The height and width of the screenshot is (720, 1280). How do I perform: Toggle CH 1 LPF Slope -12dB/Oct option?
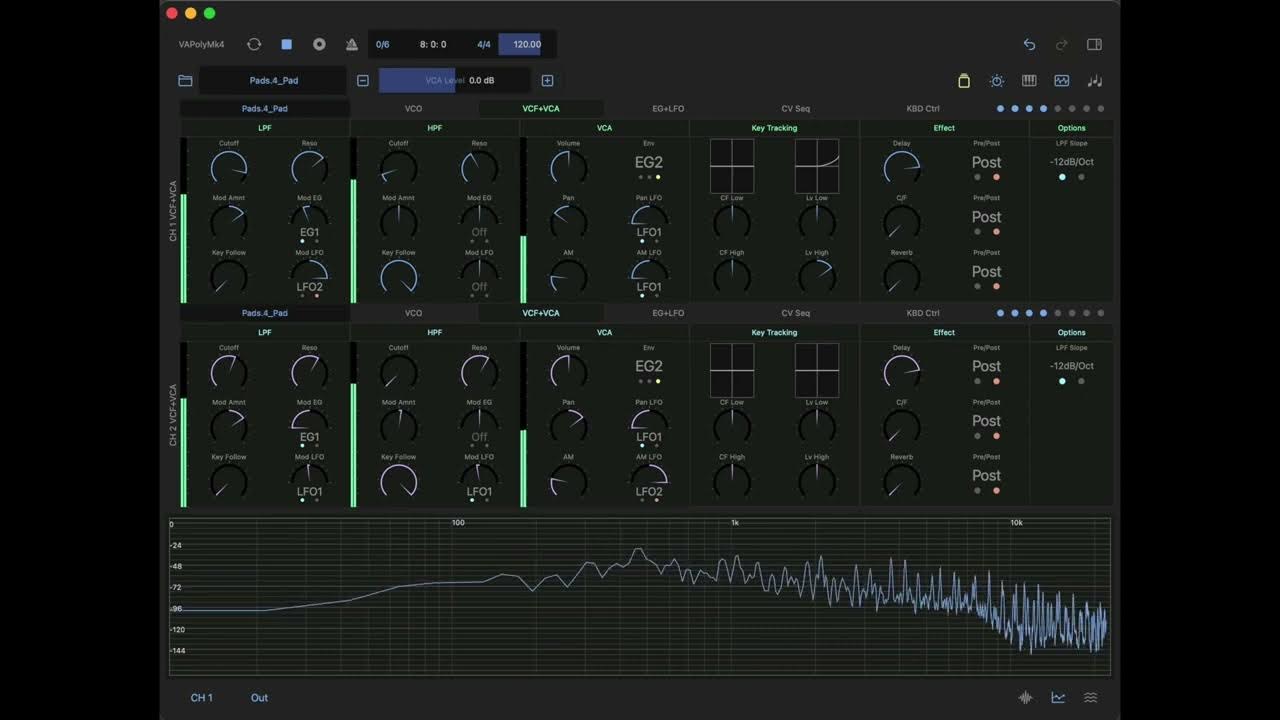pyautogui.click(x=1071, y=162)
